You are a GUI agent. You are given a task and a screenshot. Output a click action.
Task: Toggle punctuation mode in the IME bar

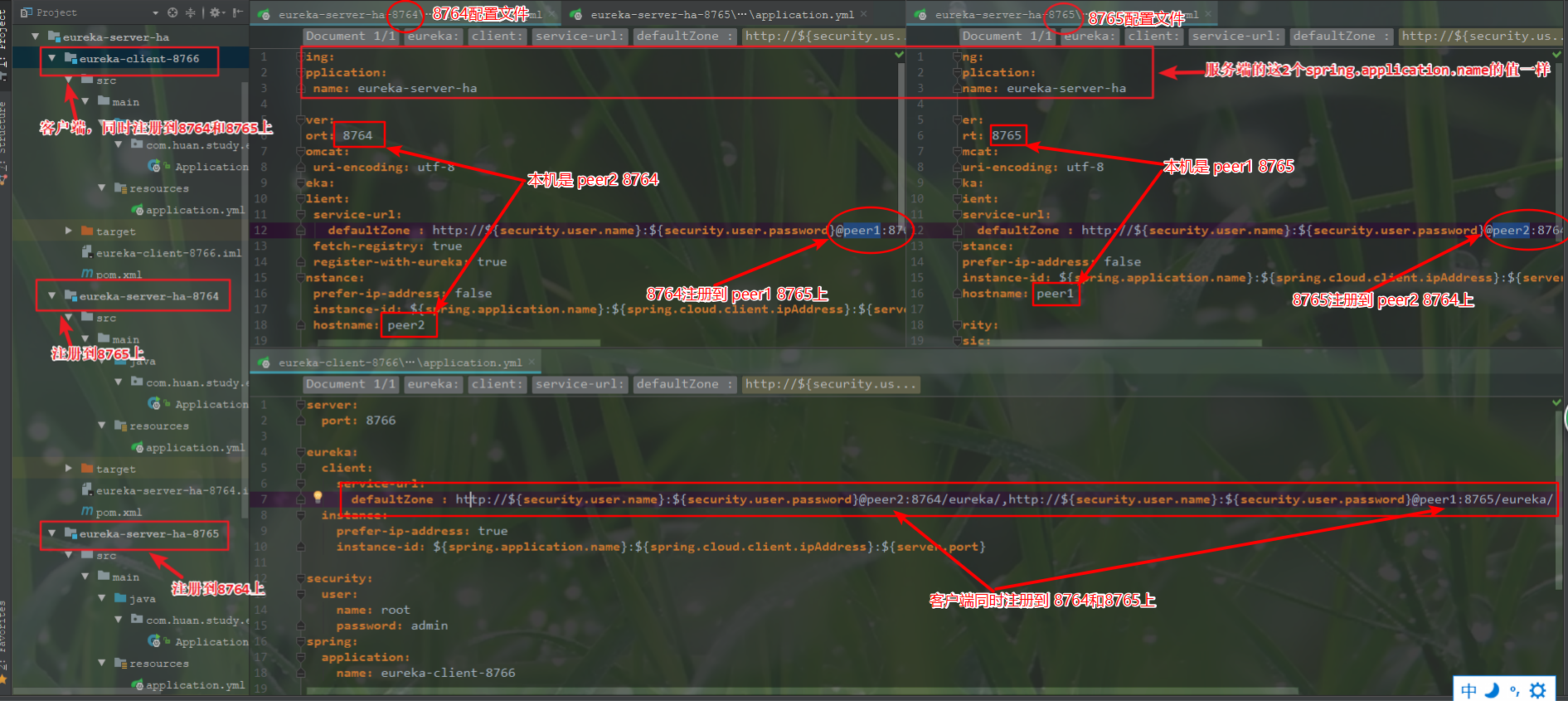(x=1514, y=690)
